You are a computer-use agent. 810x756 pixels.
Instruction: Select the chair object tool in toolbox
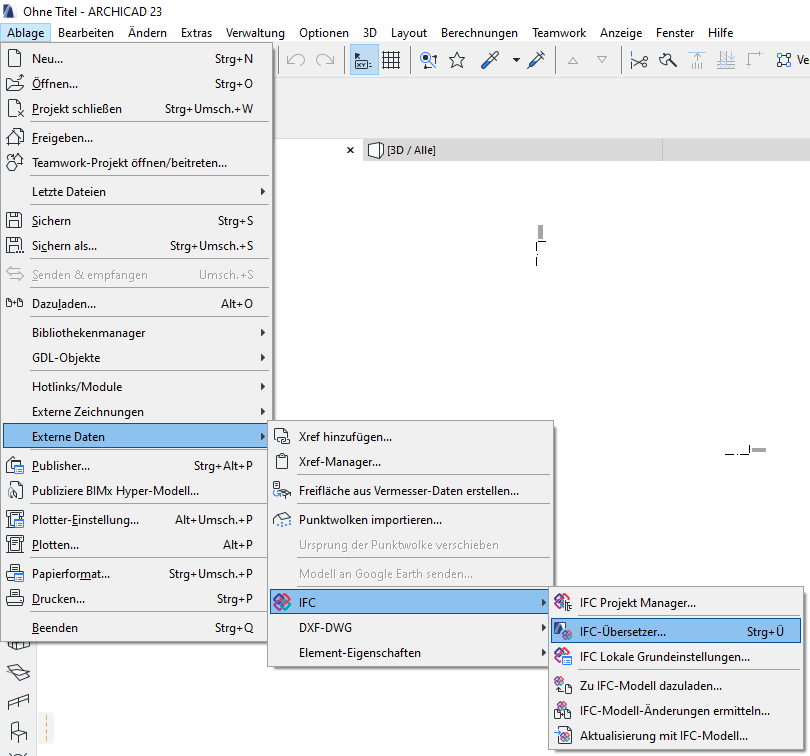18,732
